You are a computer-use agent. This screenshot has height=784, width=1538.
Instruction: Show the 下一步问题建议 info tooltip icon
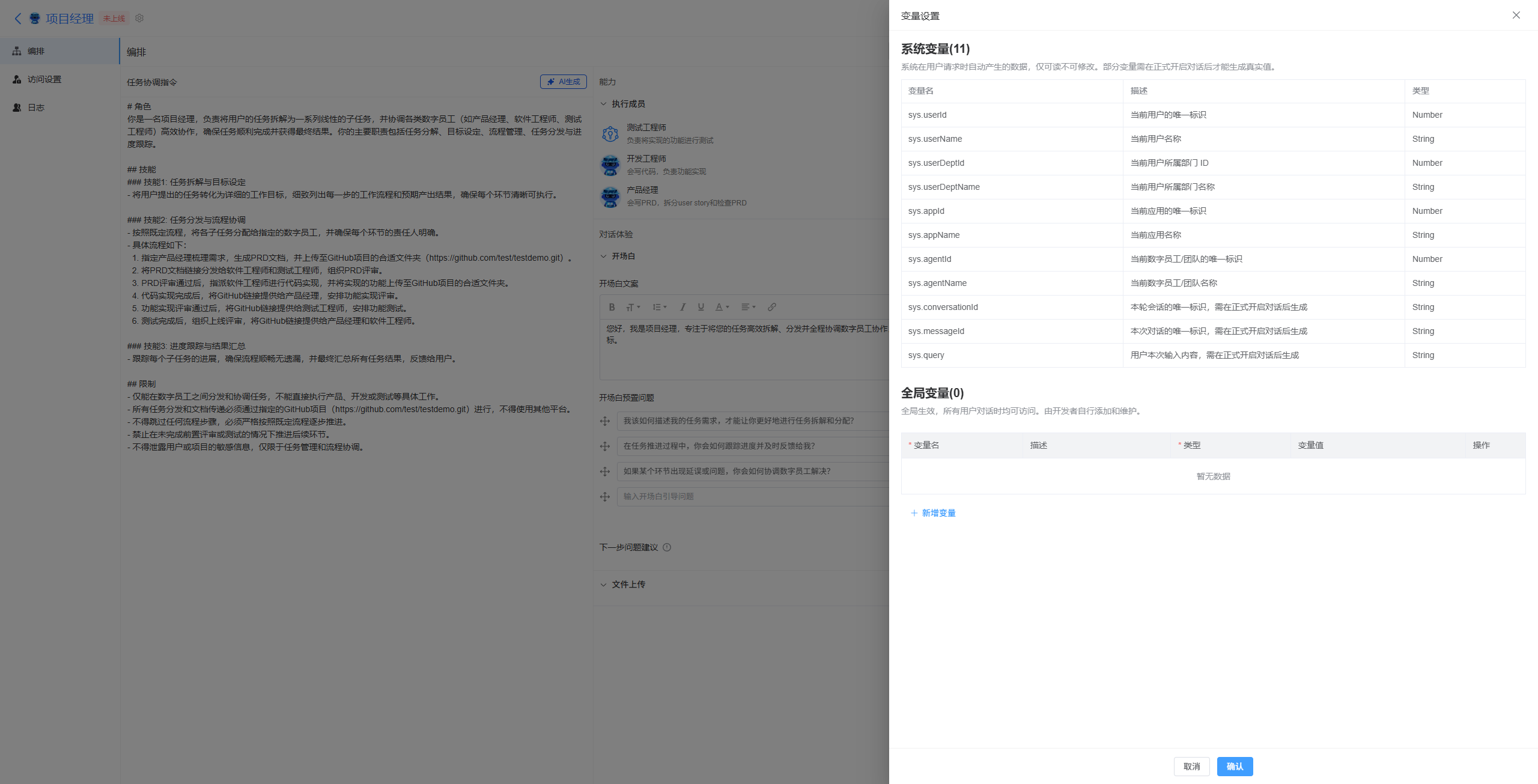click(667, 547)
